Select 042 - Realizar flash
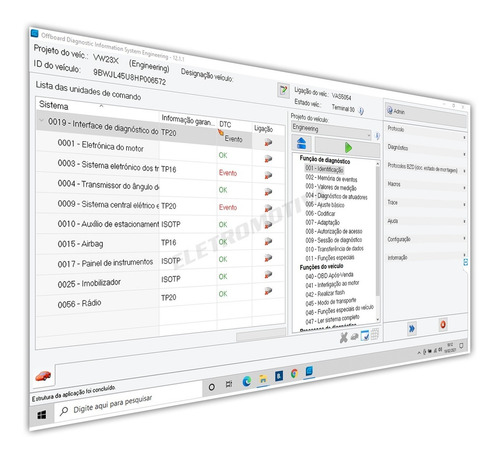 325,293
